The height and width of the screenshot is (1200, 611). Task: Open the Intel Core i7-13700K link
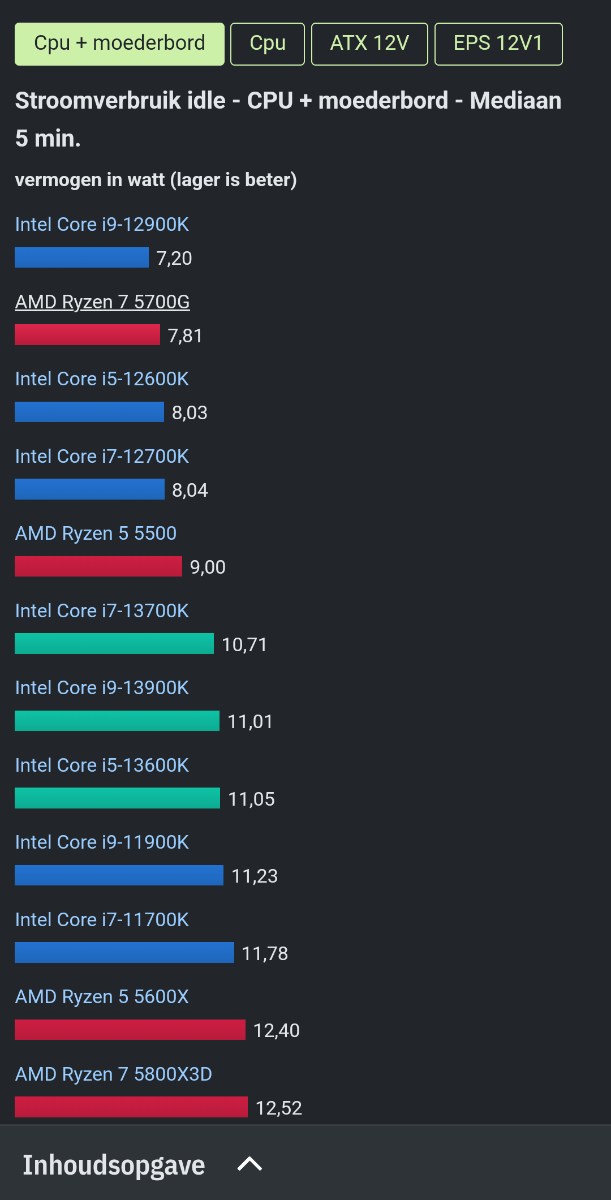[102, 611]
